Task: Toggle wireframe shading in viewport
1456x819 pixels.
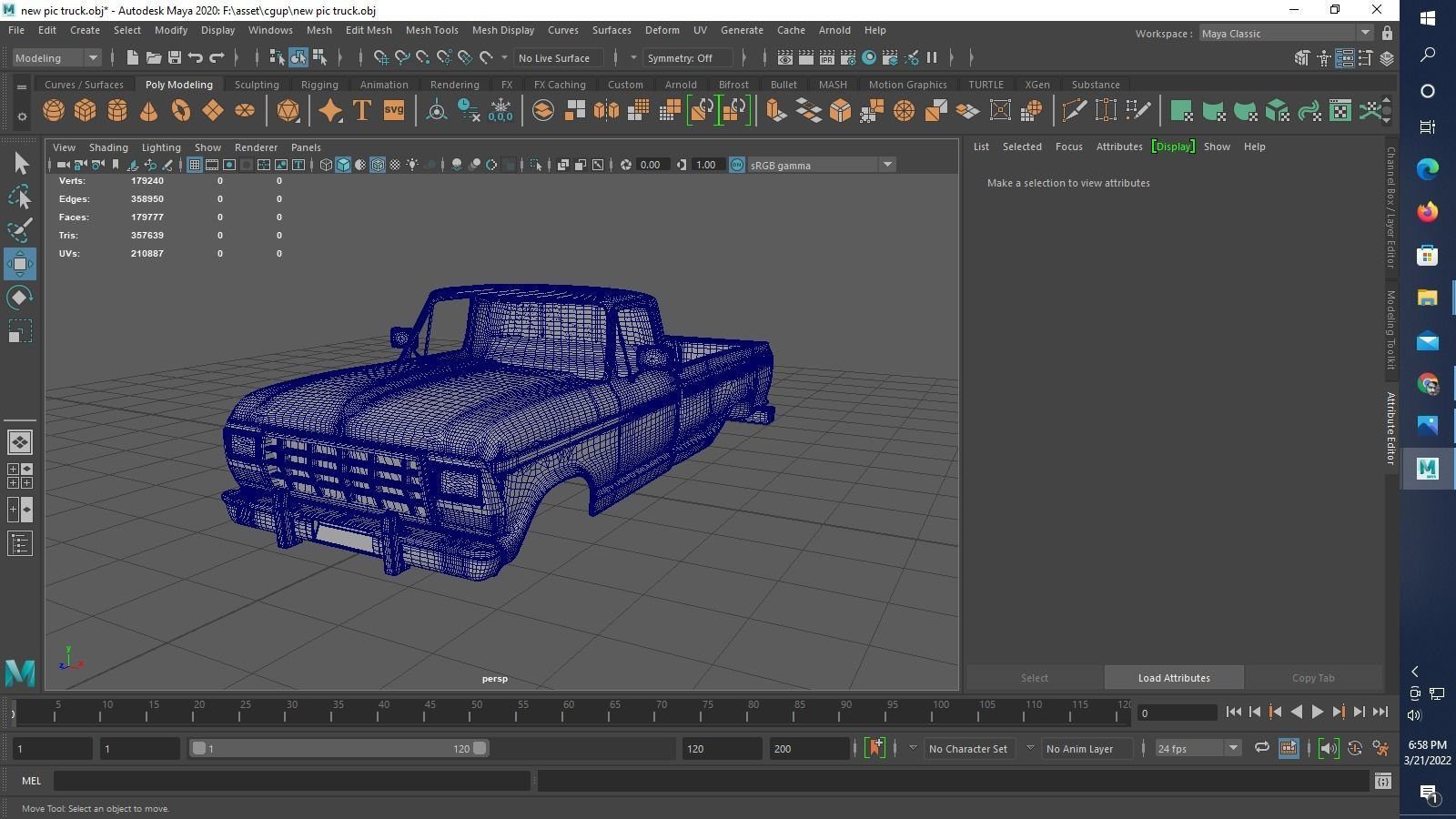Action: 326,165
